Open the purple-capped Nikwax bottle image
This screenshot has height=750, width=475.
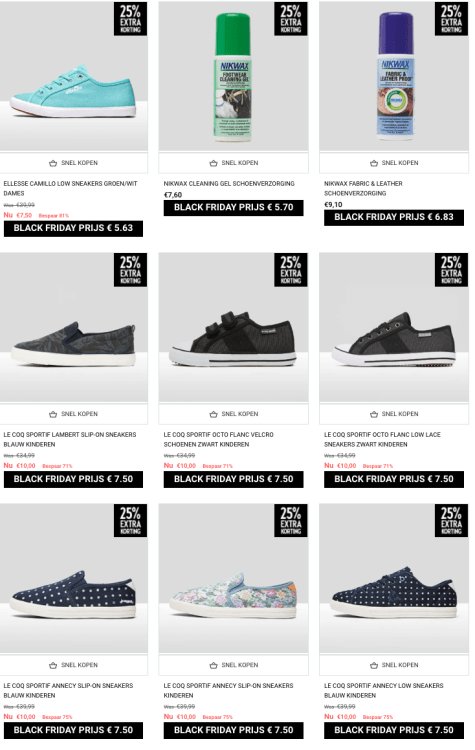396,77
